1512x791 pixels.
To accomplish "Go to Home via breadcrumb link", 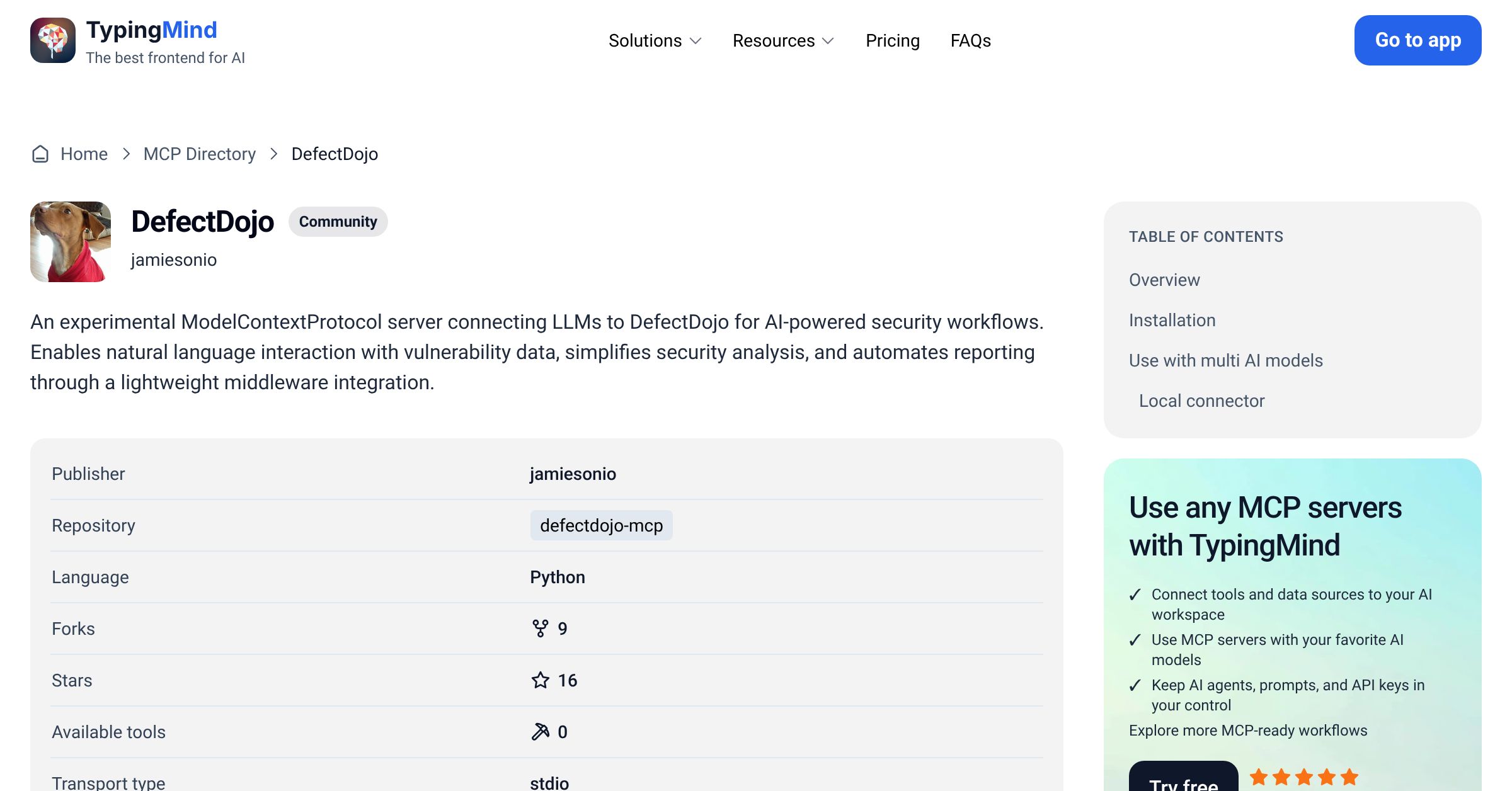I will (84, 154).
